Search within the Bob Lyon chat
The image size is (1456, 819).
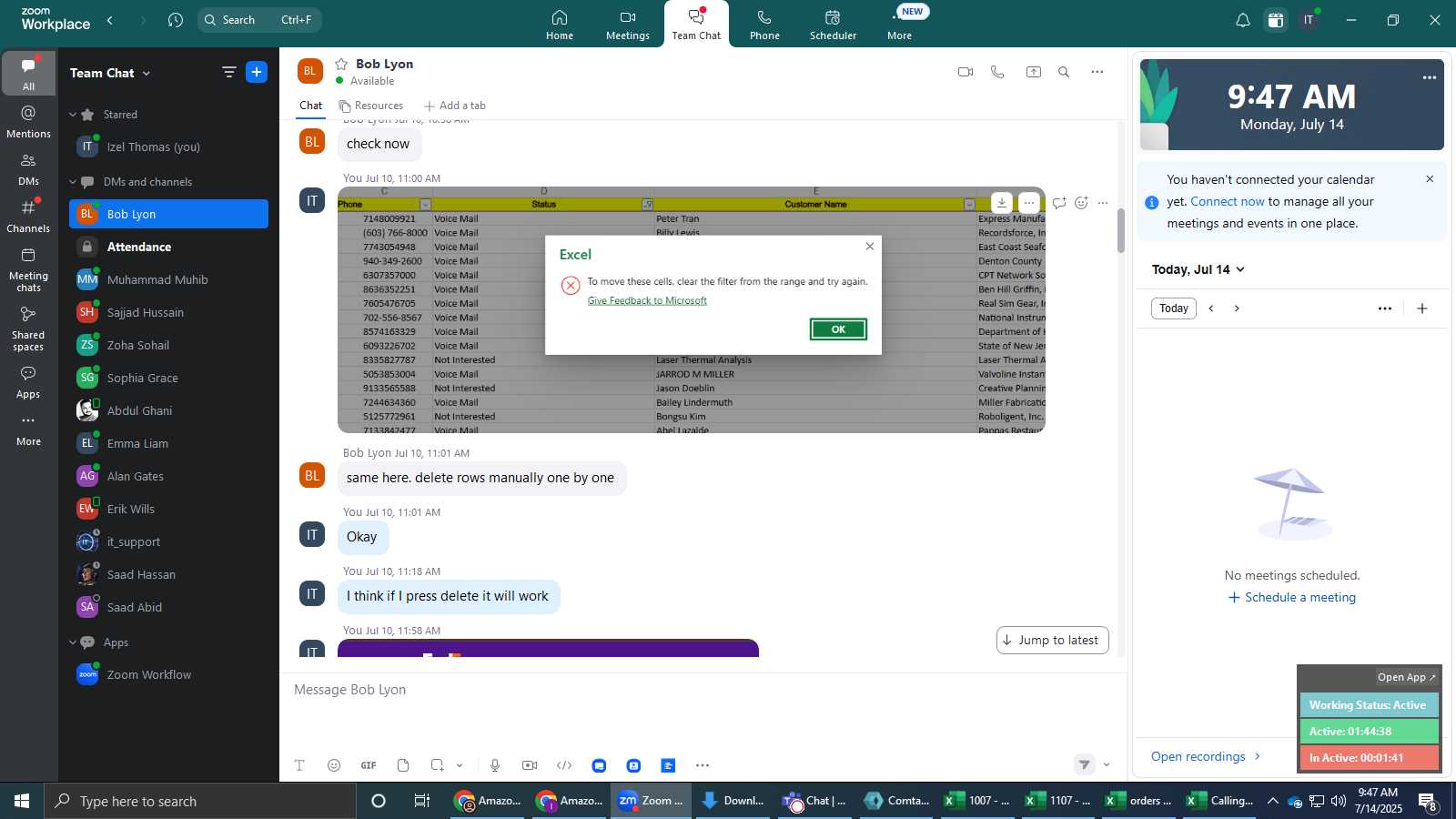coord(1064,72)
